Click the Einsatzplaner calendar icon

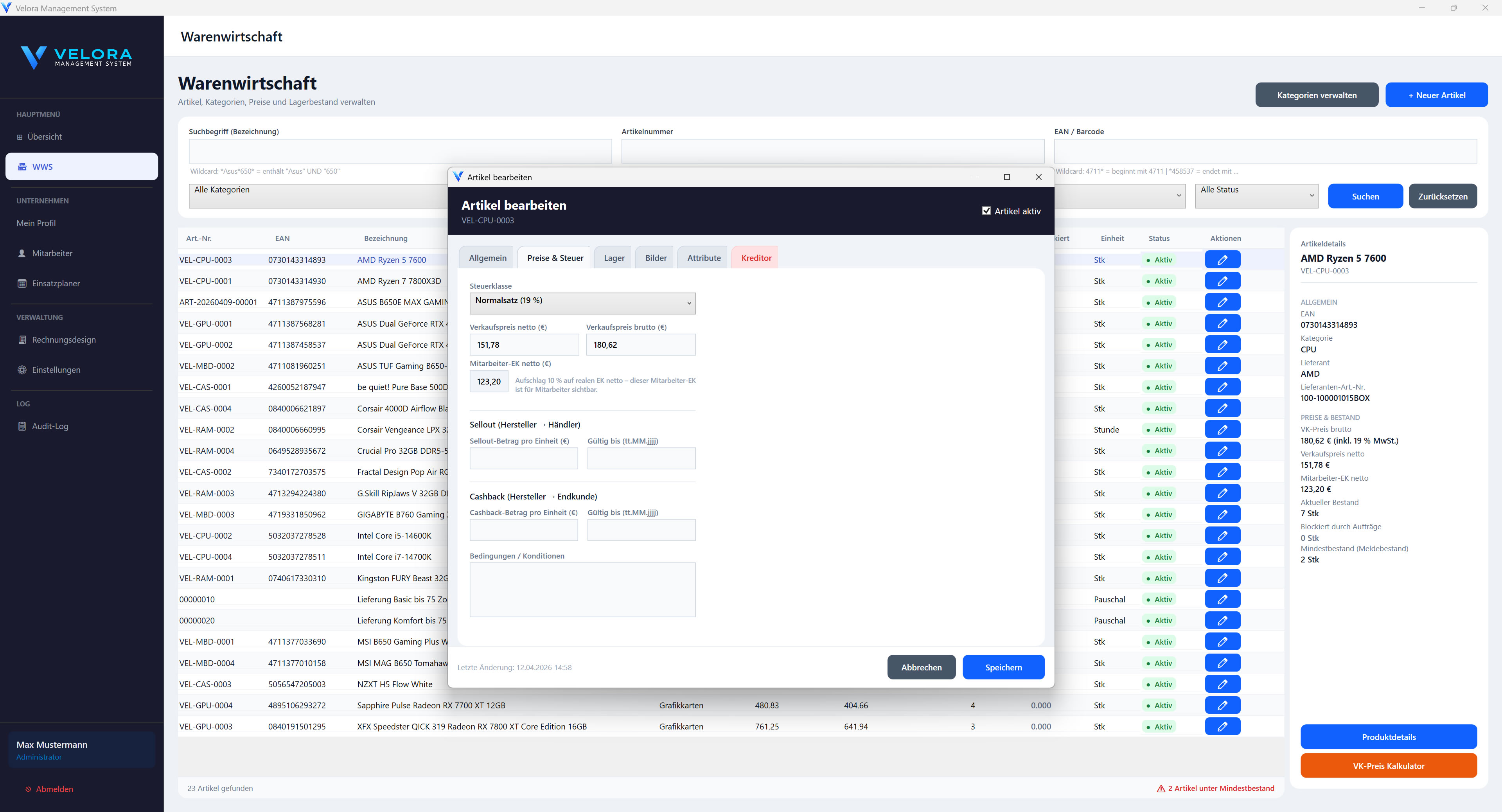click(22, 283)
